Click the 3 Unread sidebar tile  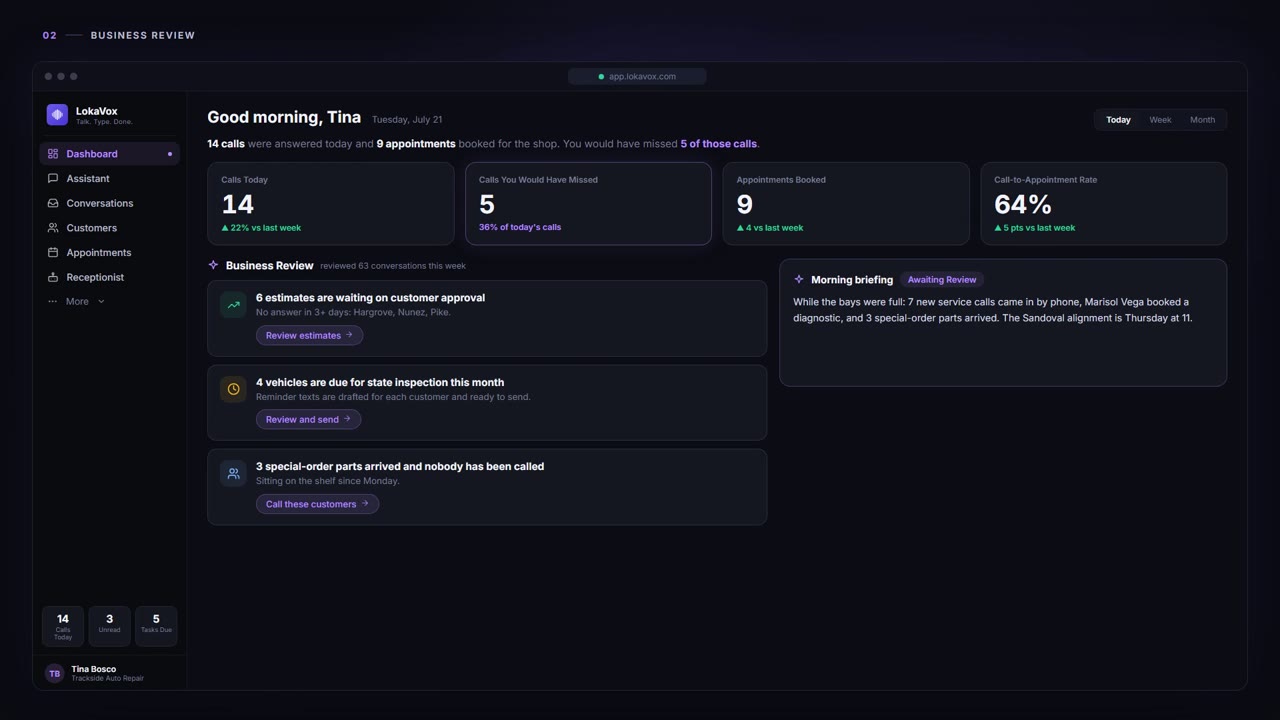pyautogui.click(x=109, y=626)
